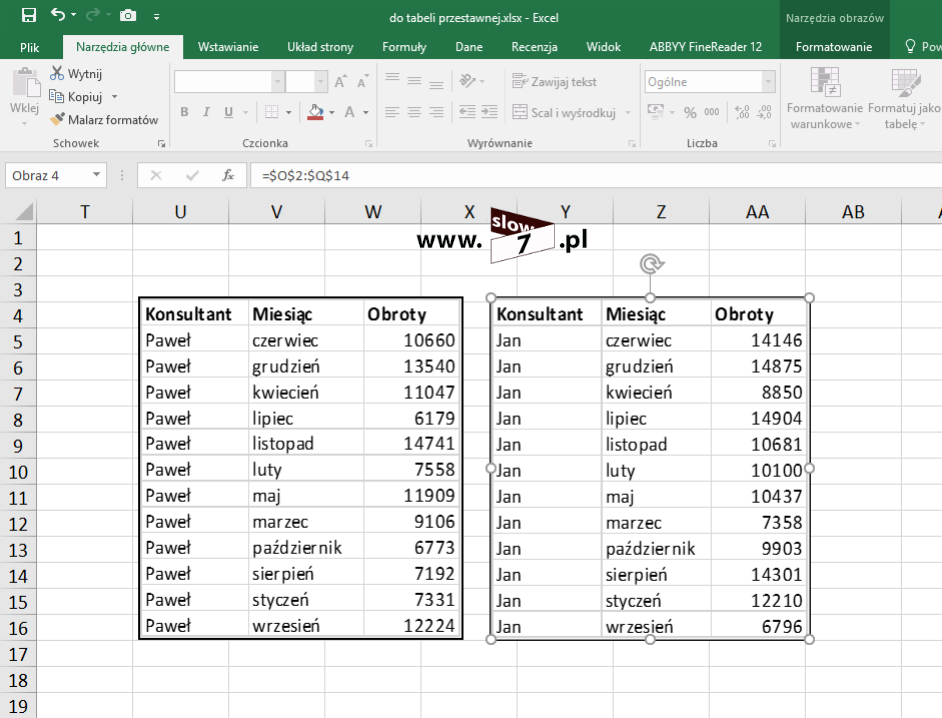This screenshot has height=718, width=942.
Task: Toggle italic formatting
Action: click(206, 112)
